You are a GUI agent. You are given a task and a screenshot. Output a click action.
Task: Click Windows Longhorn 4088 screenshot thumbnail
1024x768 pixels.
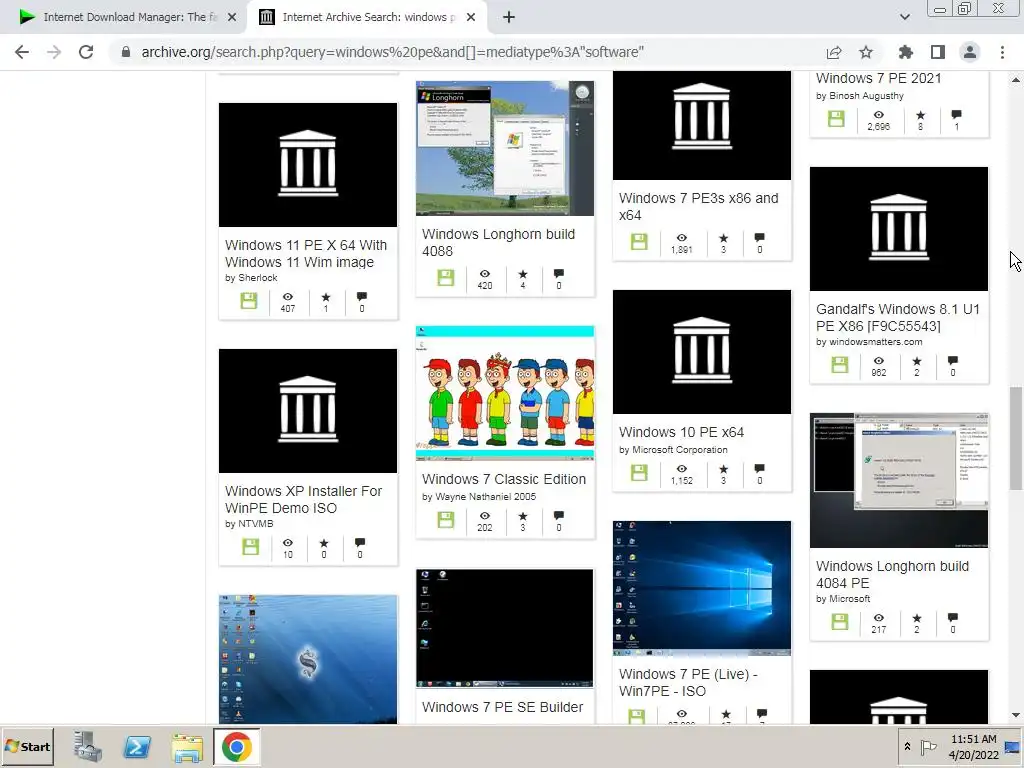505,148
